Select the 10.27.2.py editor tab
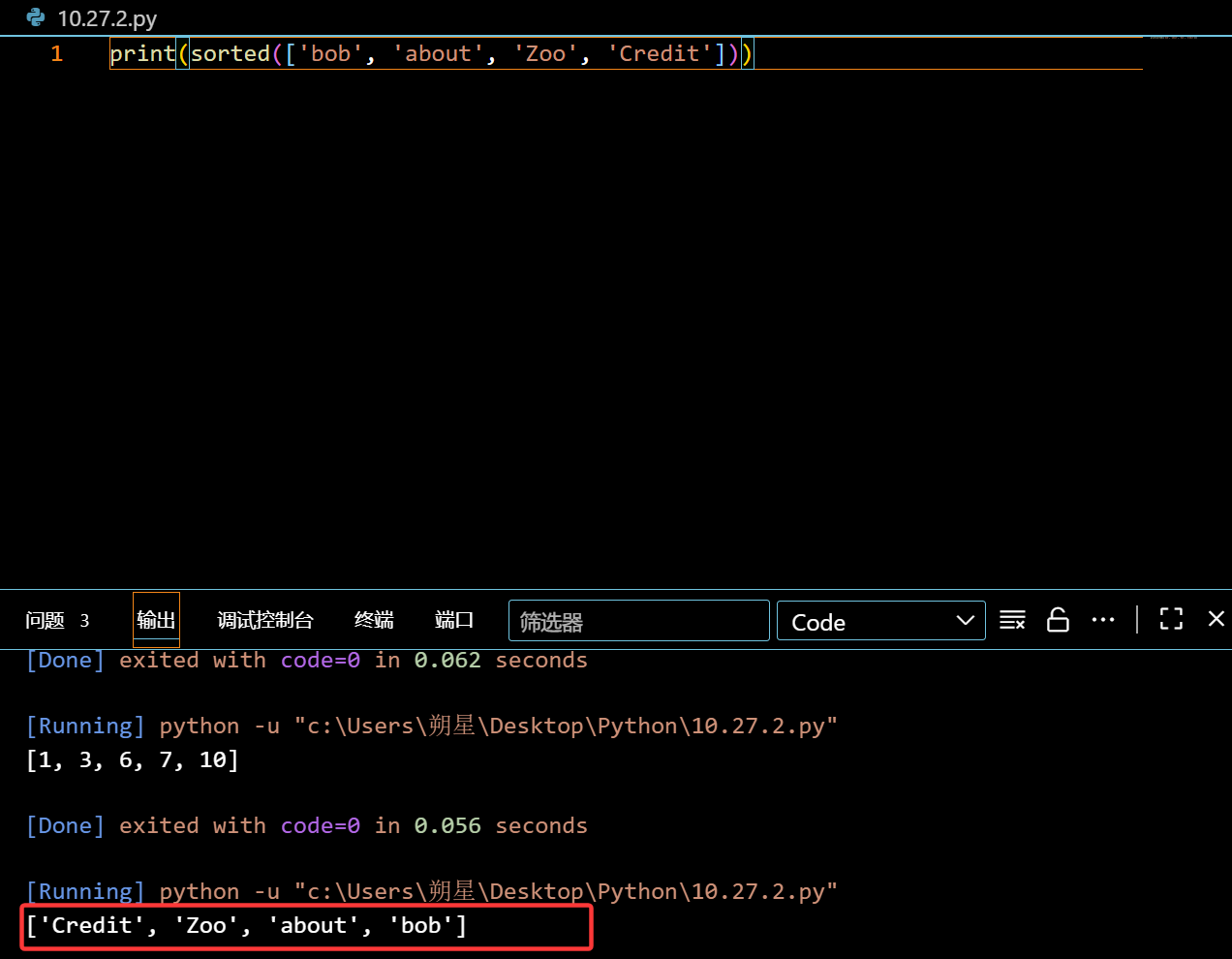The height and width of the screenshot is (959, 1232). tap(107, 18)
